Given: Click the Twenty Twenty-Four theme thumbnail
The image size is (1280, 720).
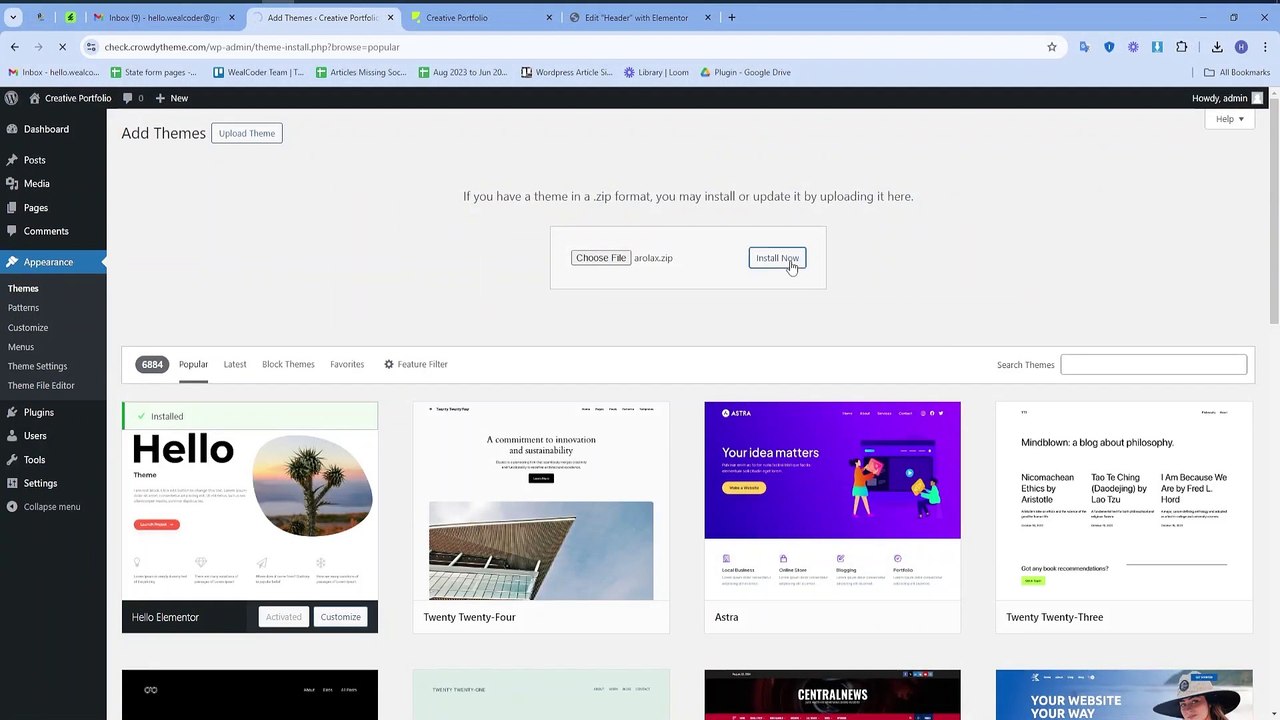Looking at the screenshot, I should [x=541, y=501].
